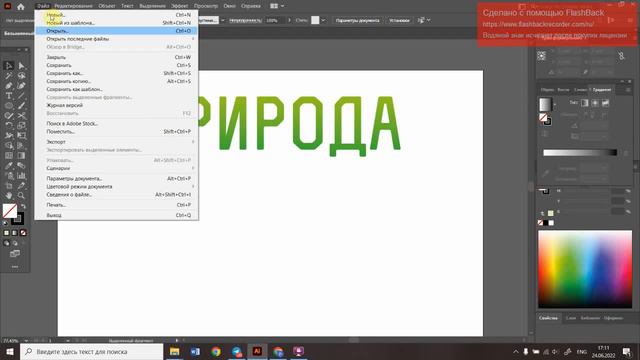Pick a color from spectrum bar
Viewport: 640px width, 360px height.
[x=585, y=269]
